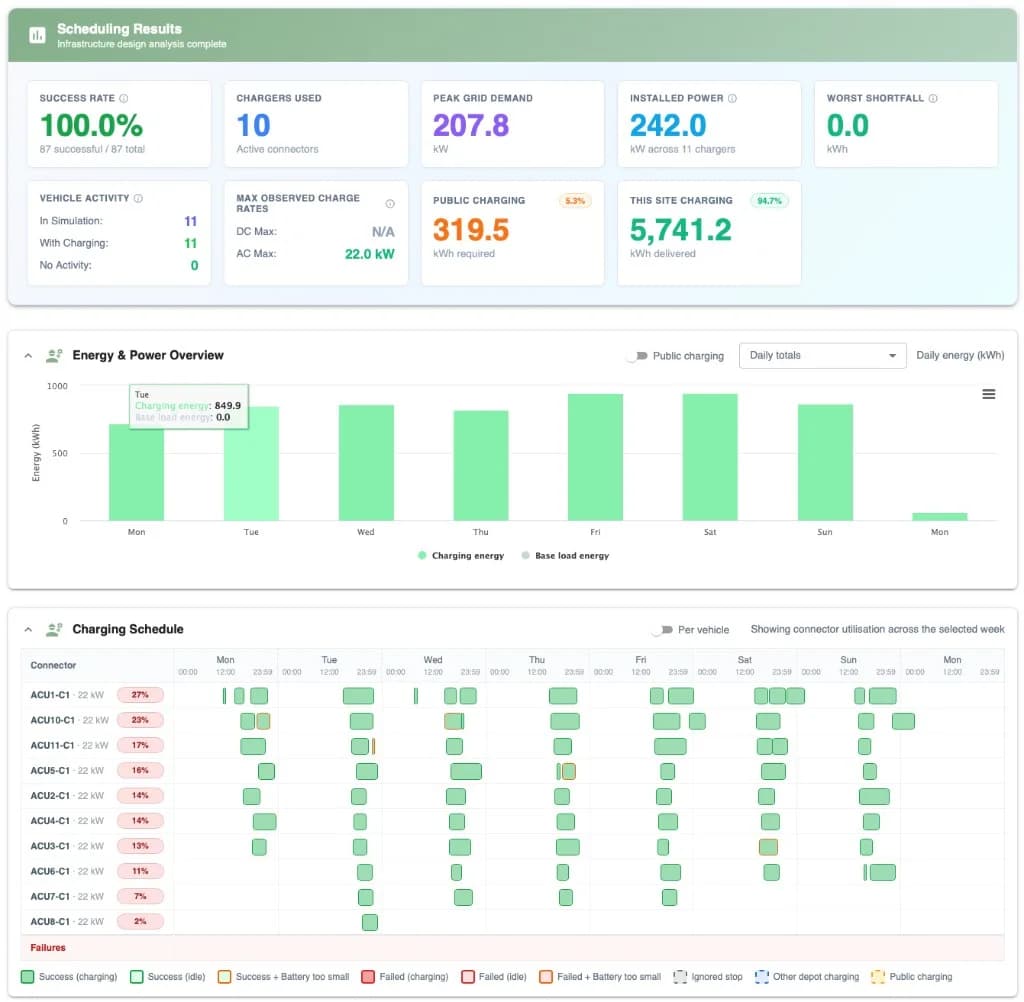Click the 100.0% success rate value
The image size is (1024, 1002).
[91, 125]
